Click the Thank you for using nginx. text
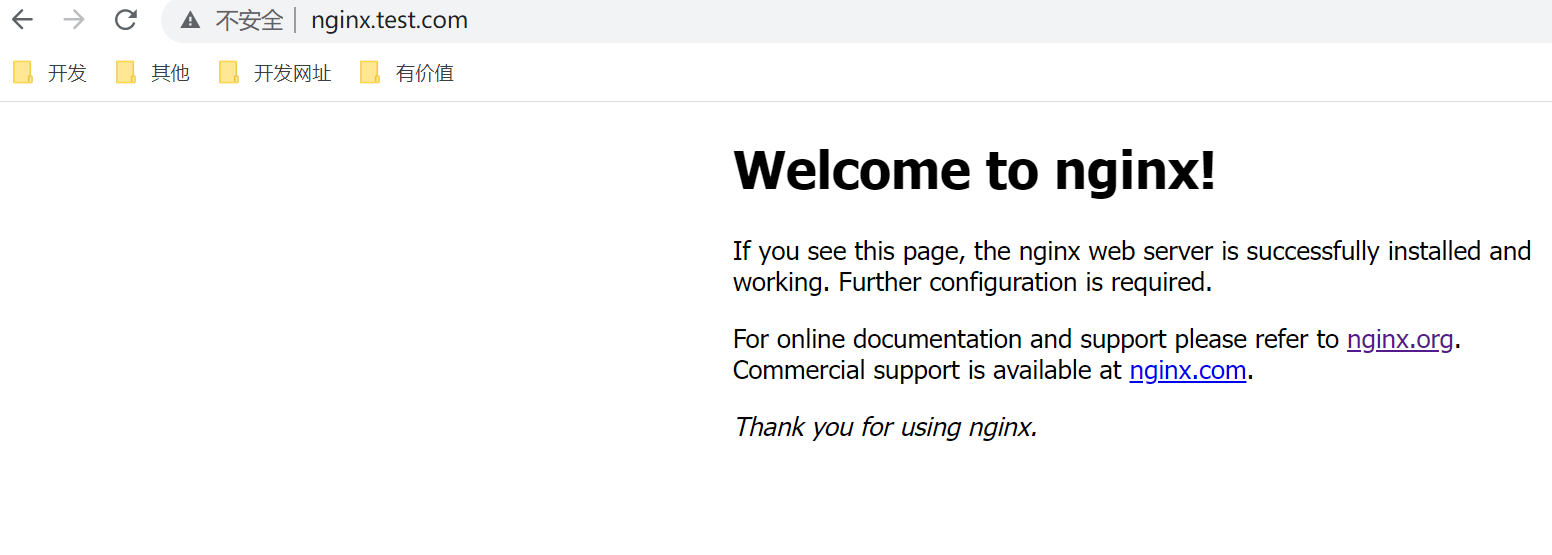 [886, 427]
